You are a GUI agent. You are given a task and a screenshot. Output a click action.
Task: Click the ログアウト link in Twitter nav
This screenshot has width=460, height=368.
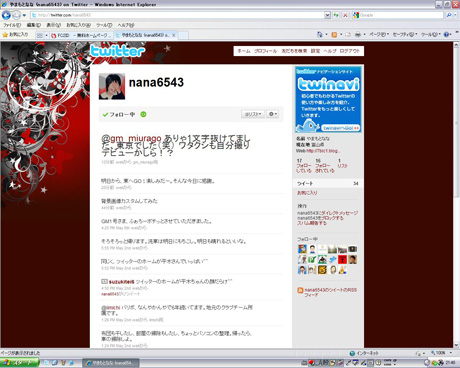coord(350,51)
